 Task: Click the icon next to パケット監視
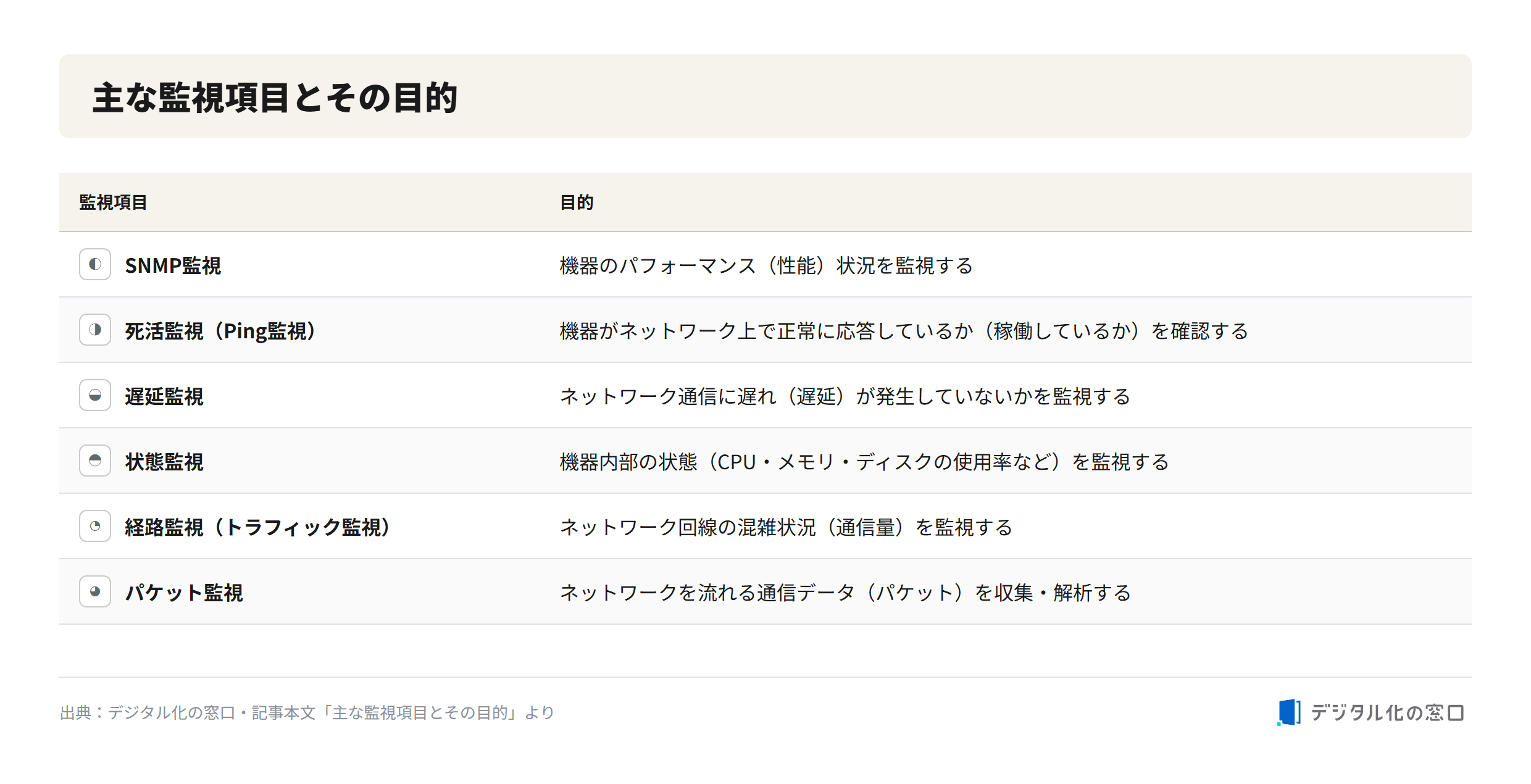[x=95, y=591]
